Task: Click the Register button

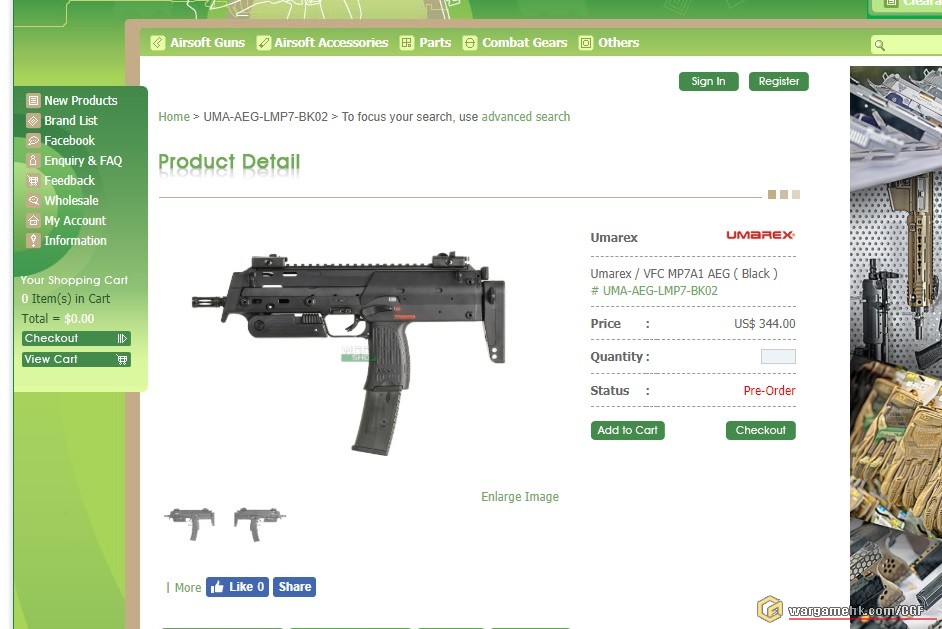Action: (779, 81)
